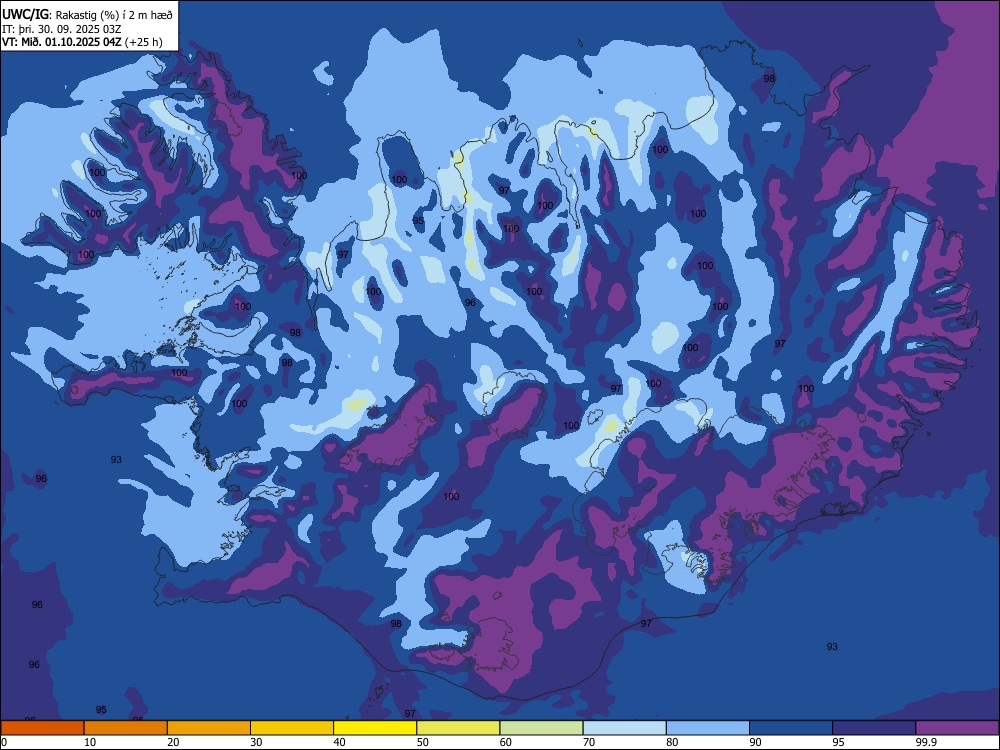Click the legend tick label '50'
The image size is (1000, 750).
click(422, 742)
